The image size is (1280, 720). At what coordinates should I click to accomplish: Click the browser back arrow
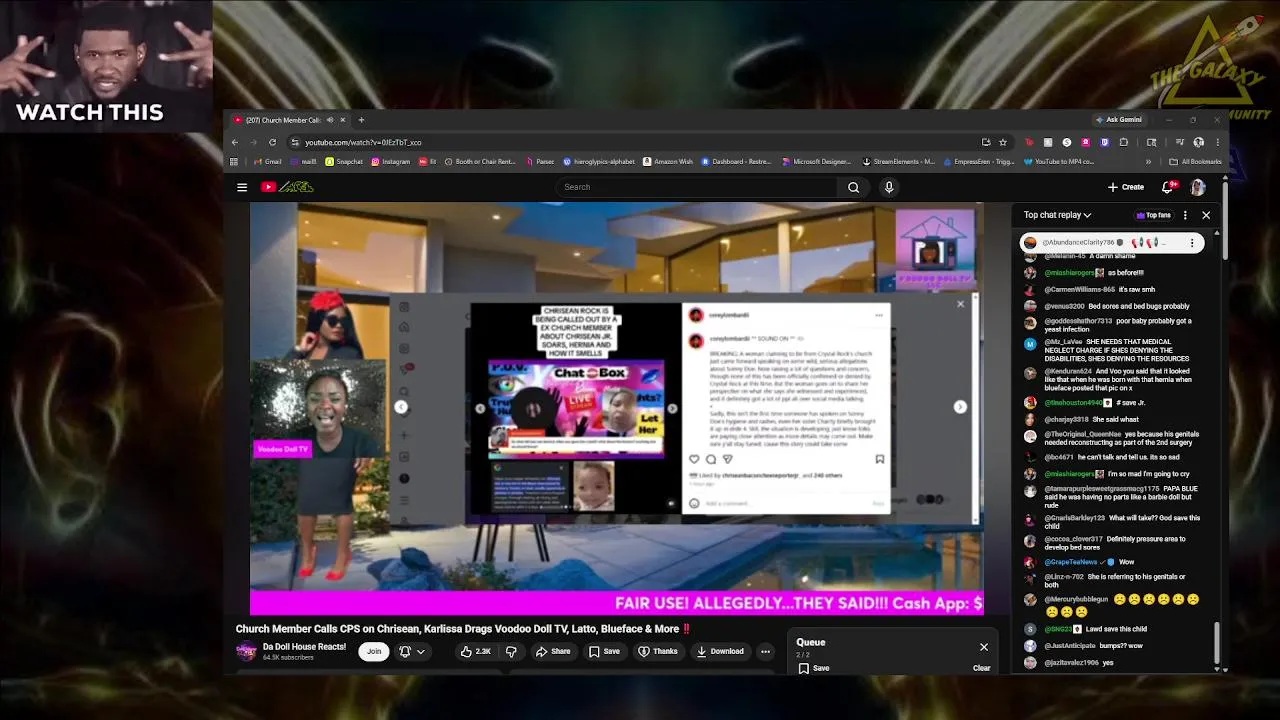coord(235,142)
